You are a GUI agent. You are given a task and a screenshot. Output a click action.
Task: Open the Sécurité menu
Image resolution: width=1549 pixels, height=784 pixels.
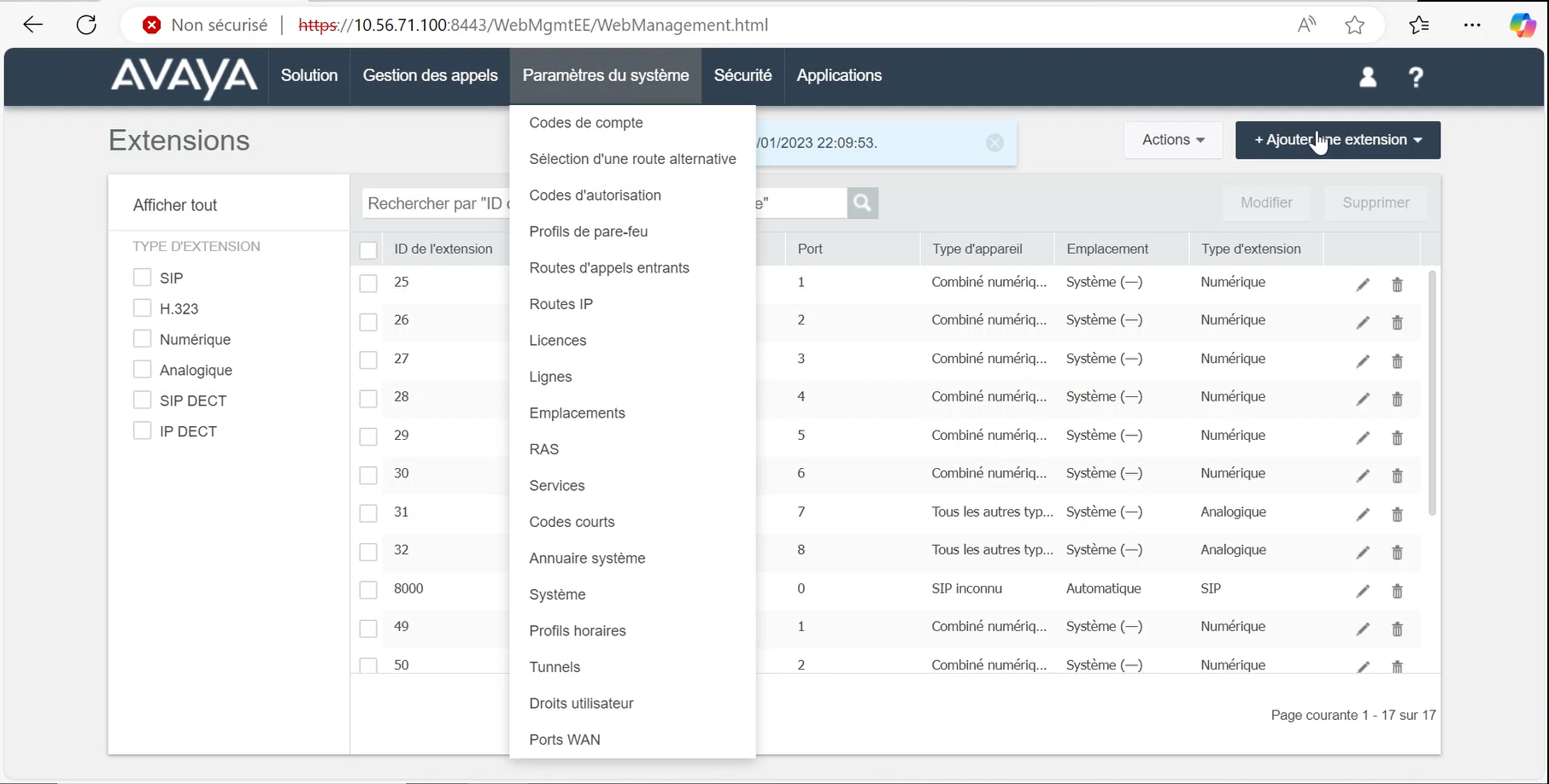tap(742, 75)
